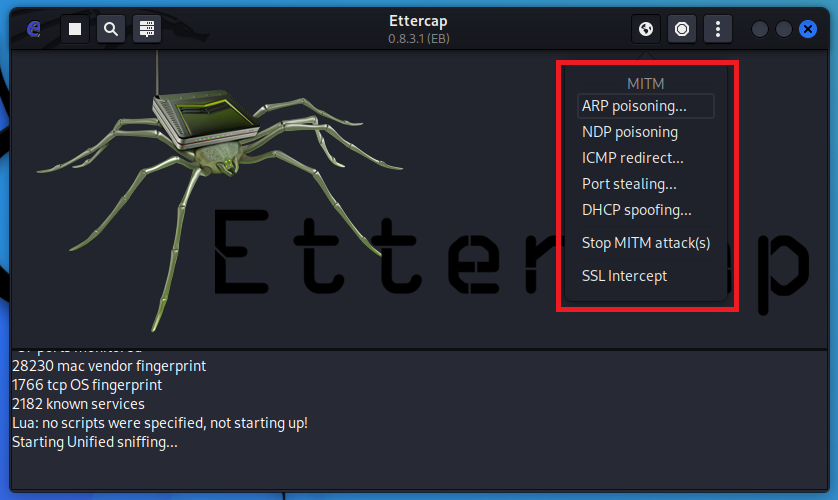Screen dimensions: 838x500
Task: Choose Port stealing... attack option
Action: coord(646,184)
